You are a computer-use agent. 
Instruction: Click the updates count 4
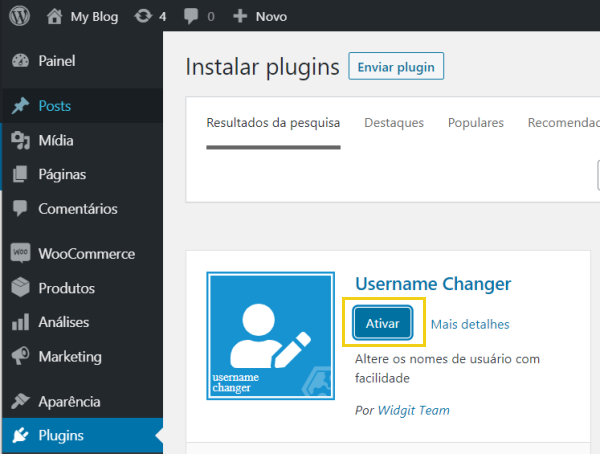[163, 16]
